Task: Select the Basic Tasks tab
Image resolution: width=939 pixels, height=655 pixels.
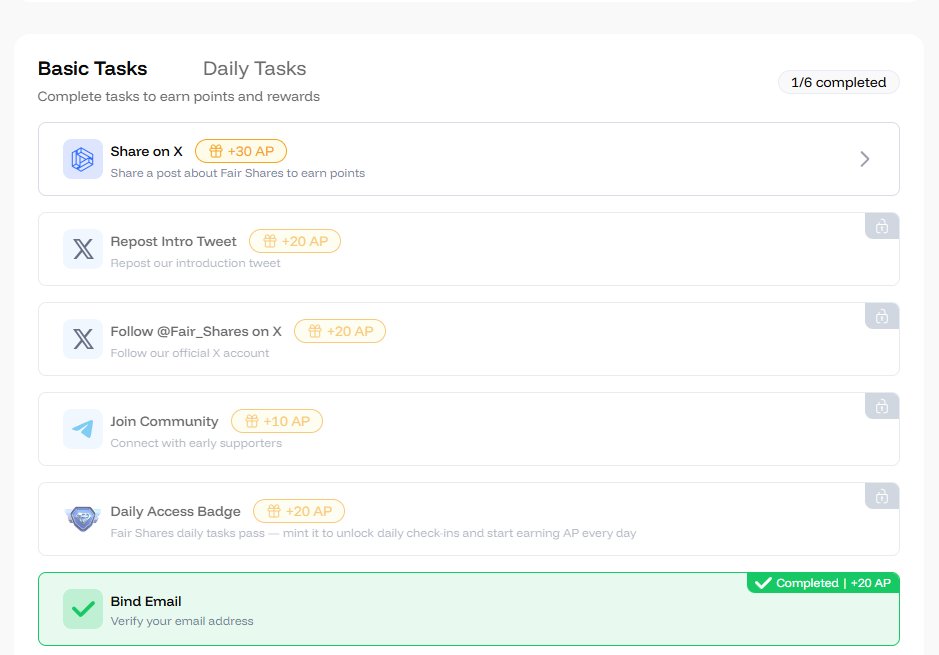Action: (x=92, y=69)
